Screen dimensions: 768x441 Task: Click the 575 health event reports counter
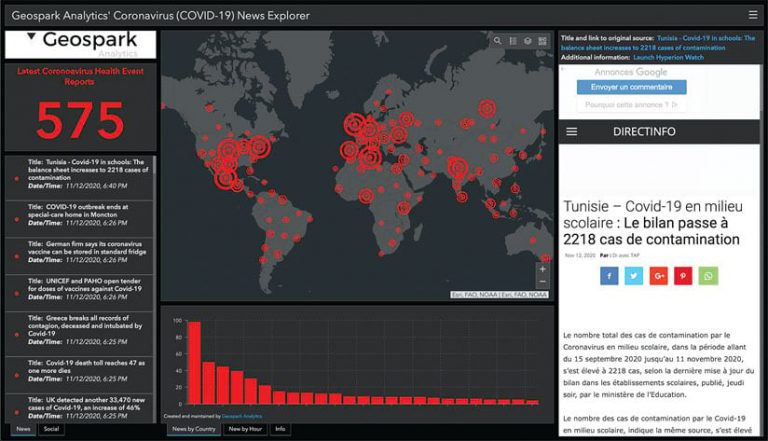80,121
